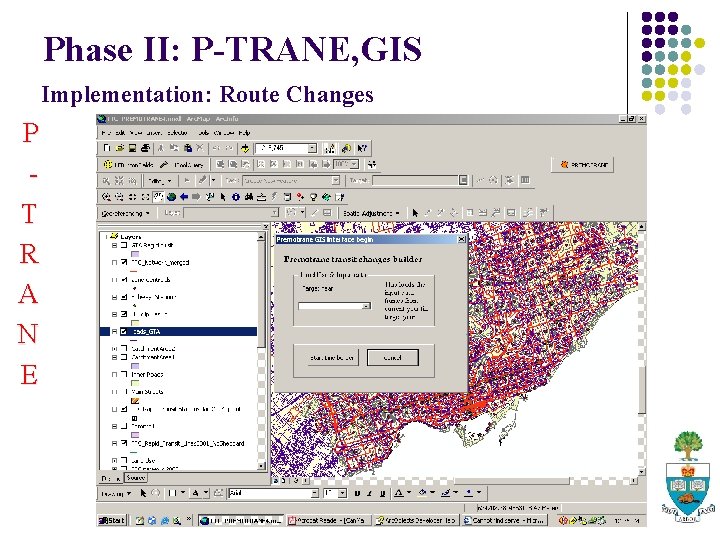Select the Measure tool icon

[261, 197]
